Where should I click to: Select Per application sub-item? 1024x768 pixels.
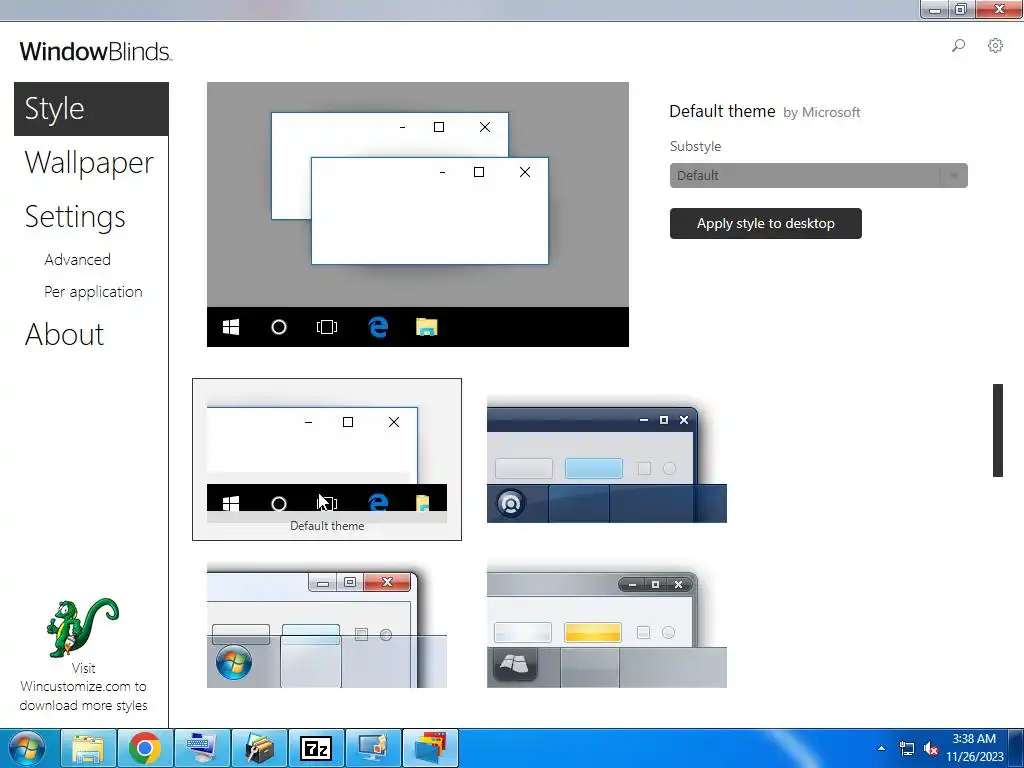pos(93,292)
